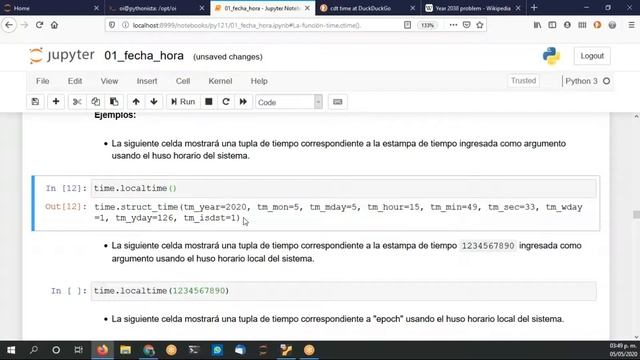Open the Insert menu
Image resolution: width=640 pixels, height=360 pixels.
147,81
